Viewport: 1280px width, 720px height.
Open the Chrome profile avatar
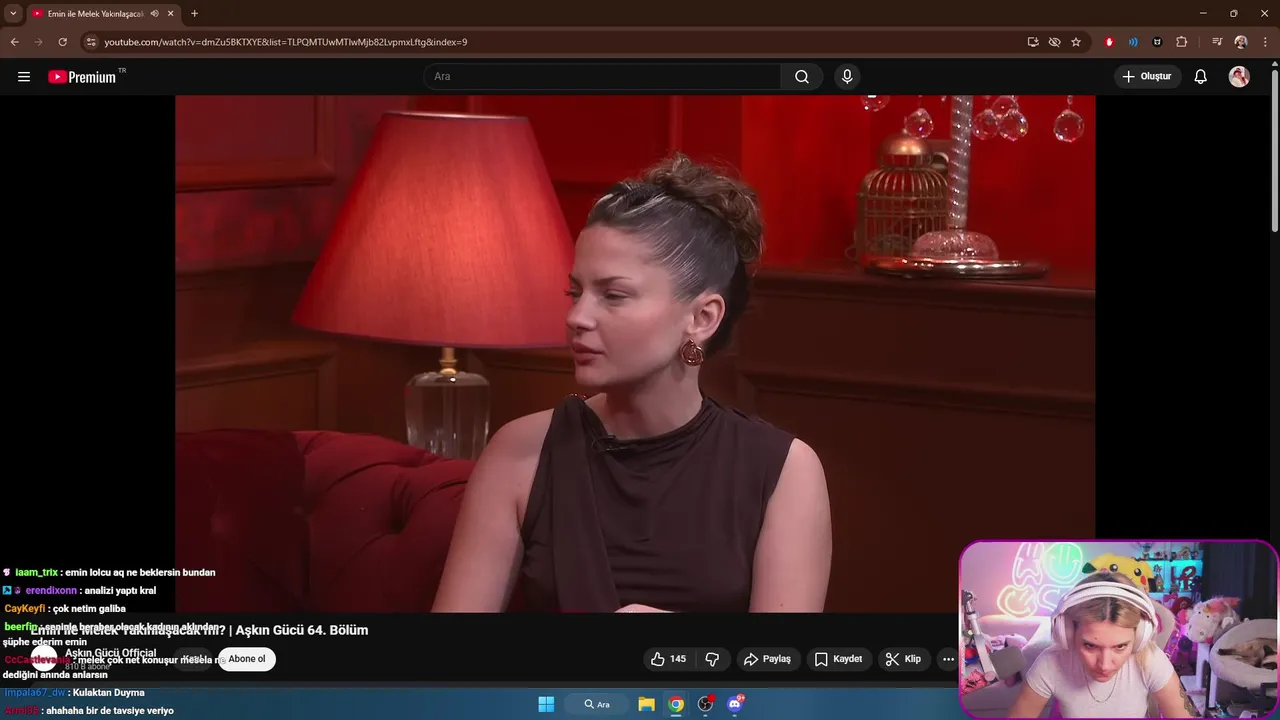1241,42
